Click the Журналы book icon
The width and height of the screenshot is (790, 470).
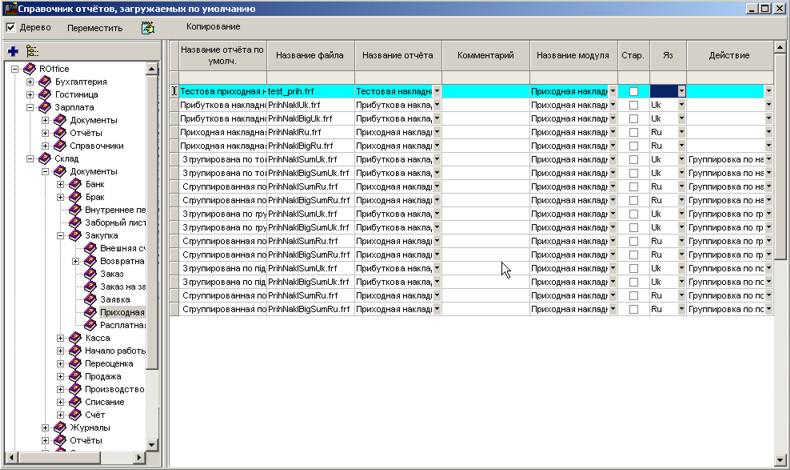tap(59, 428)
